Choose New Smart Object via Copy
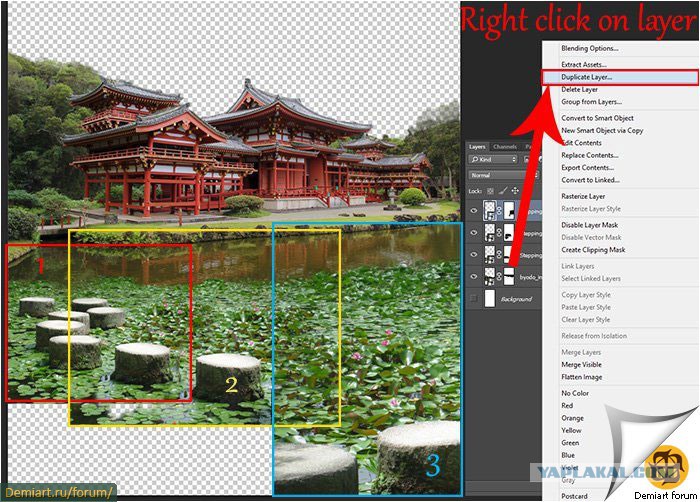Image resolution: width=700 pixels, height=502 pixels. tap(602, 130)
